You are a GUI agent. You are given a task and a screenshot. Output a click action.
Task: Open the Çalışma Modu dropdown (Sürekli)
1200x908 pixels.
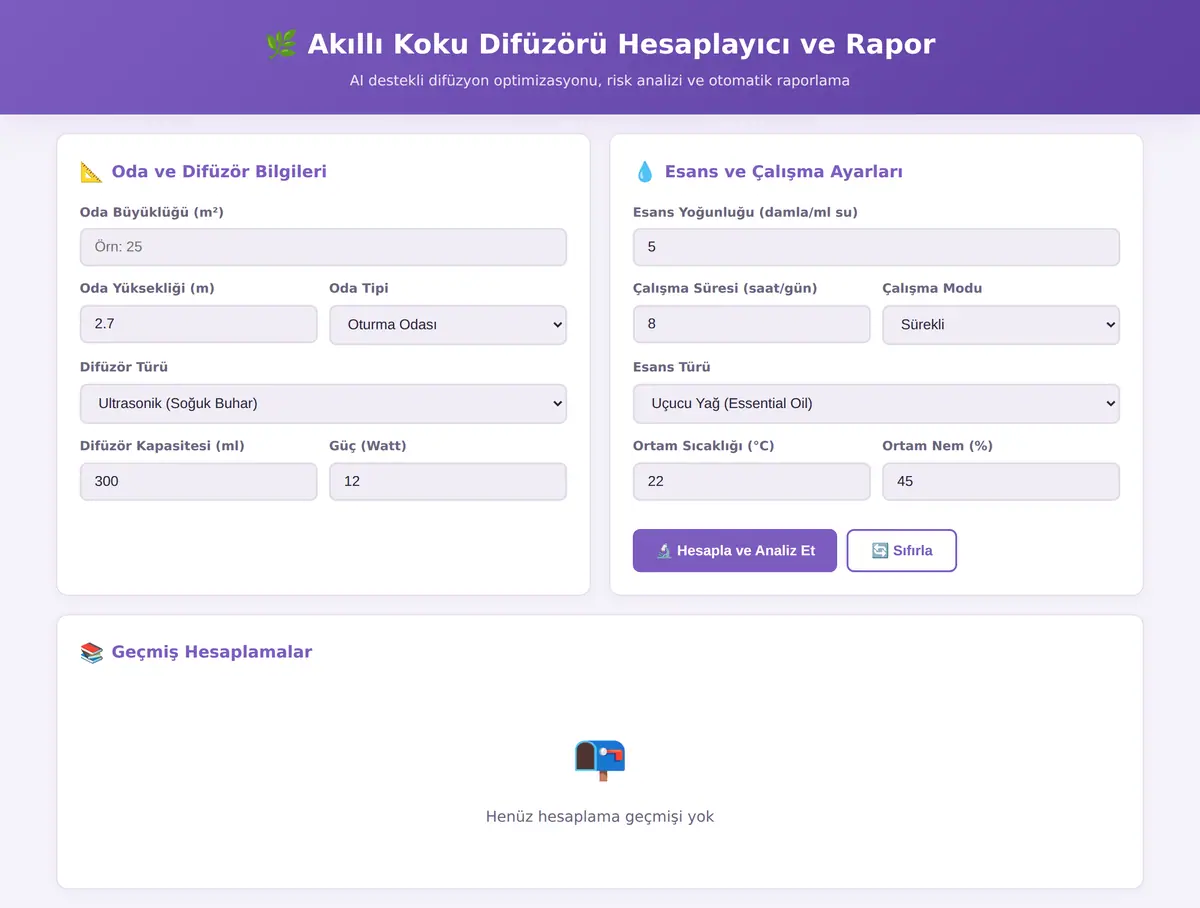click(1001, 324)
